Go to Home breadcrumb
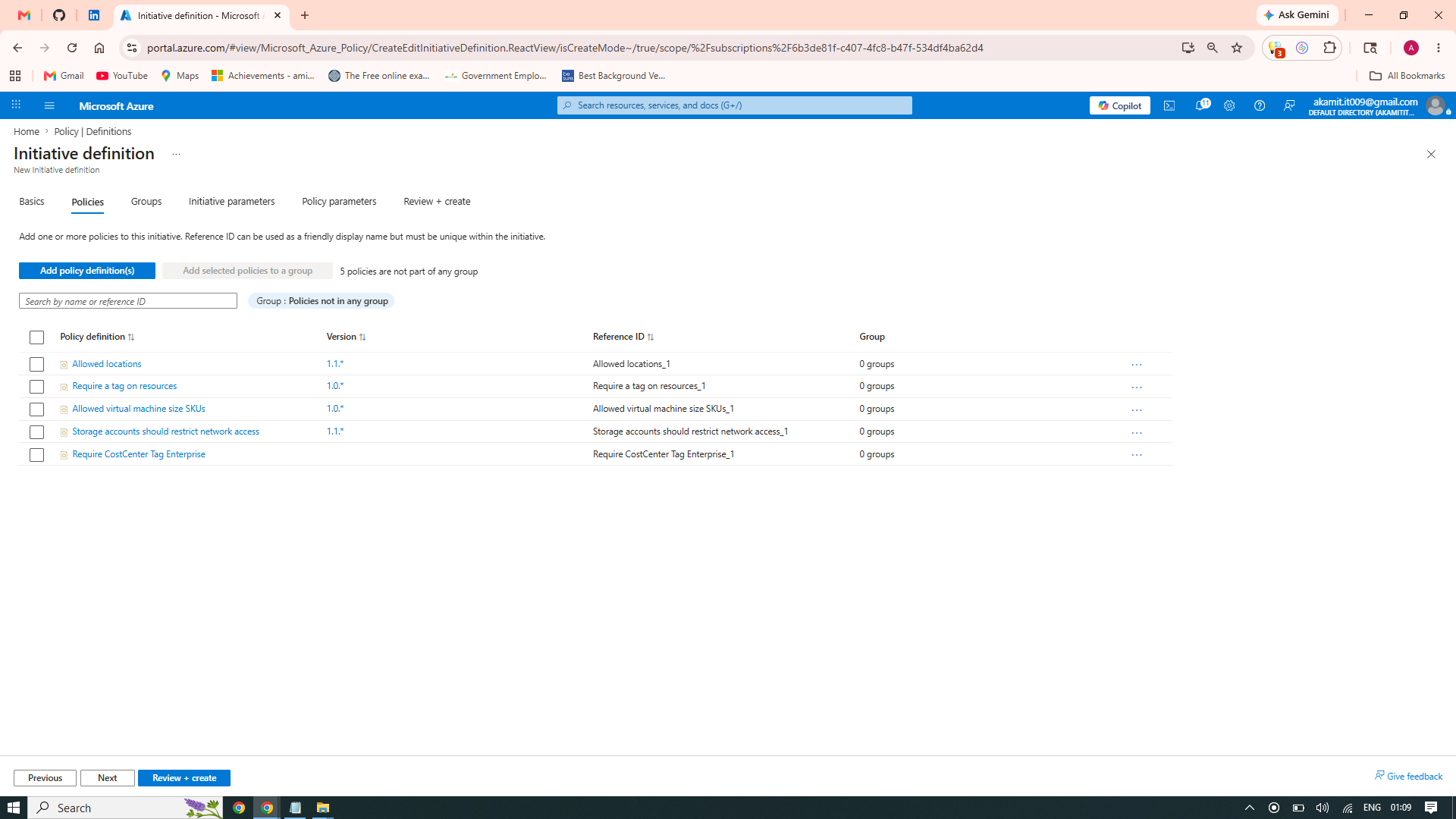 coord(27,132)
